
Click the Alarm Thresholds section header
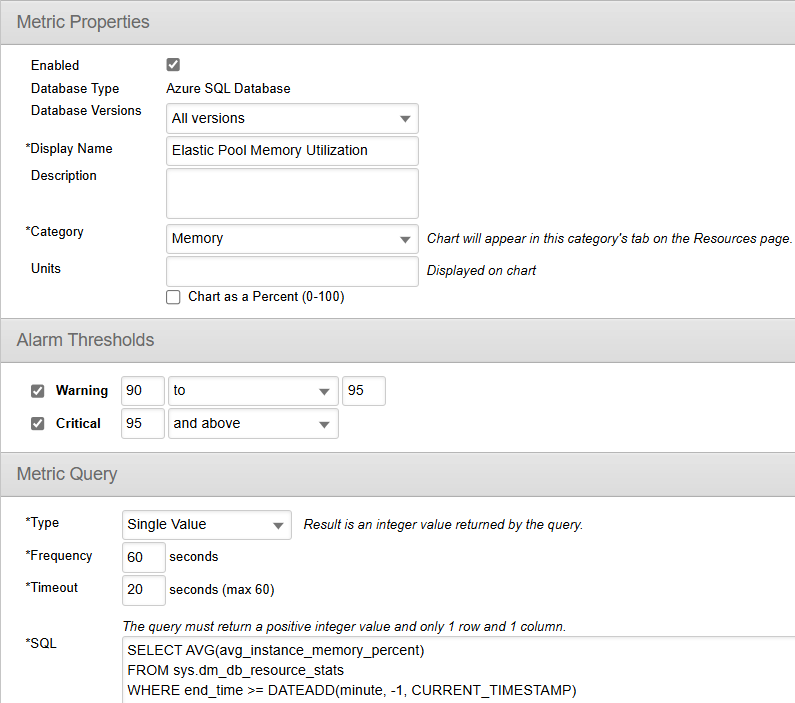(x=86, y=340)
